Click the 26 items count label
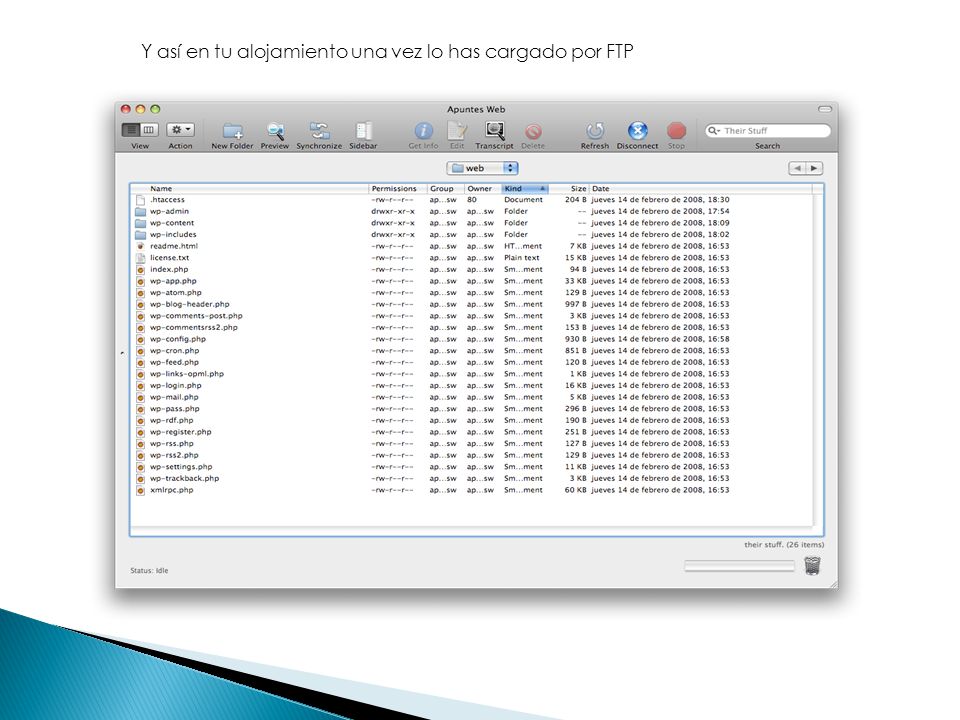Image resolution: width=960 pixels, height=720 pixels. [784, 545]
